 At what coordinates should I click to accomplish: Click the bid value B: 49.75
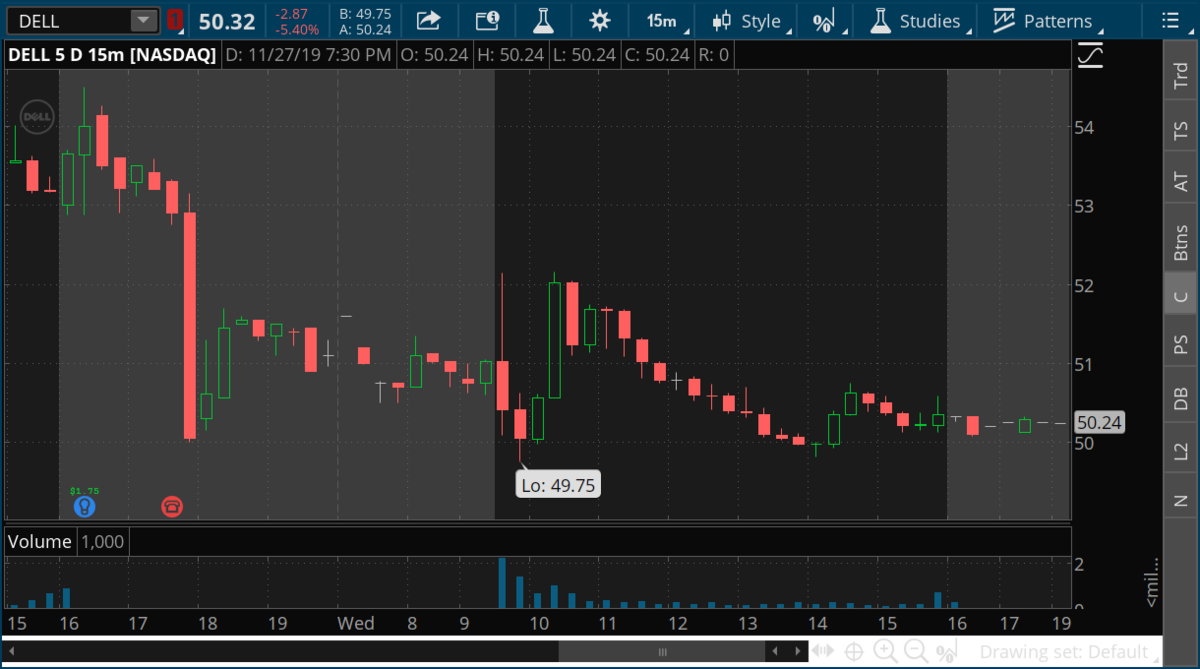point(365,13)
